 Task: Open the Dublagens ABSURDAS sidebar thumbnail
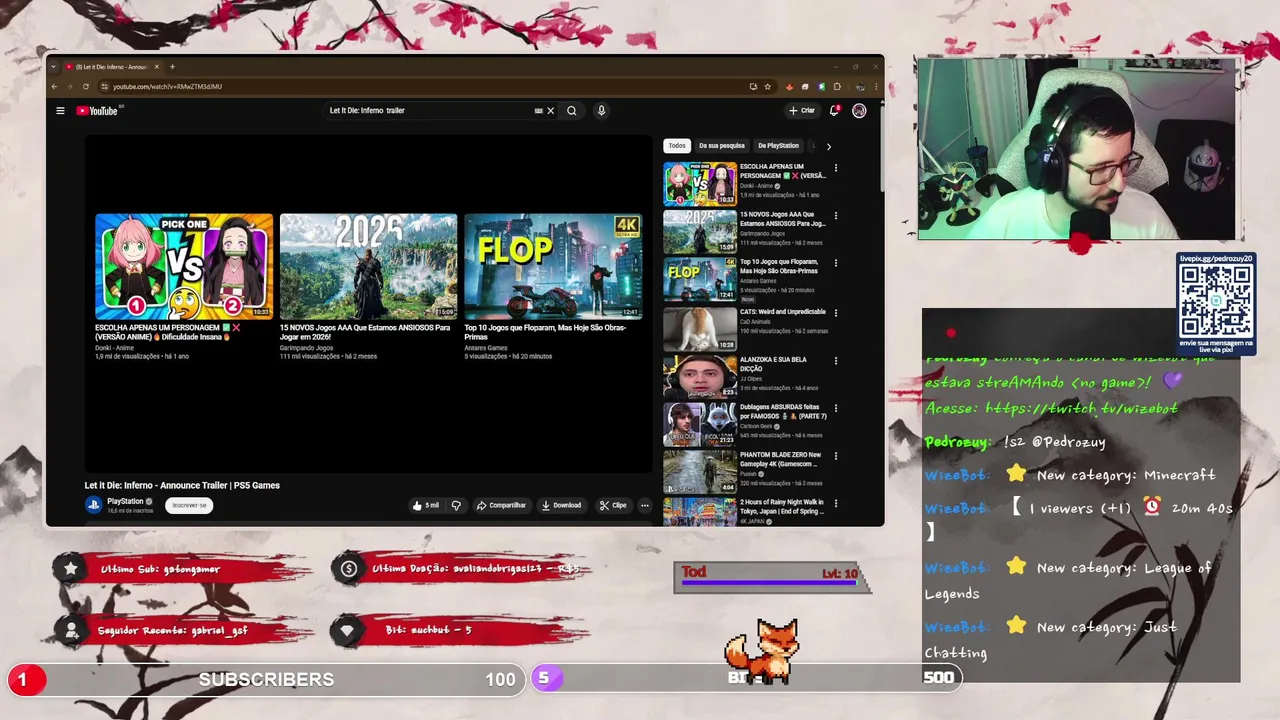[700, 425]
